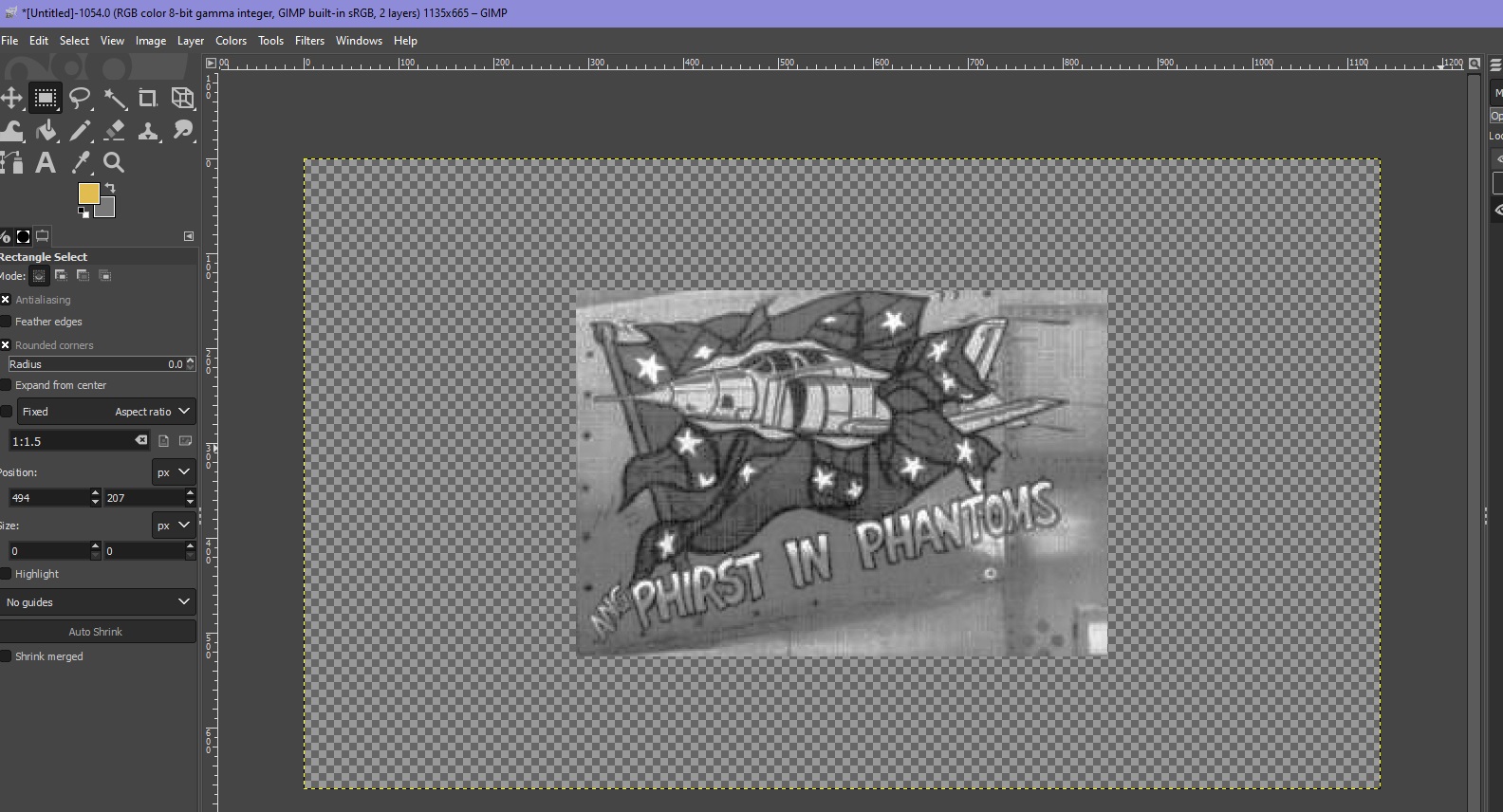Open the Filters menu
Viewport: 1503px width, 812px height.
309,41
